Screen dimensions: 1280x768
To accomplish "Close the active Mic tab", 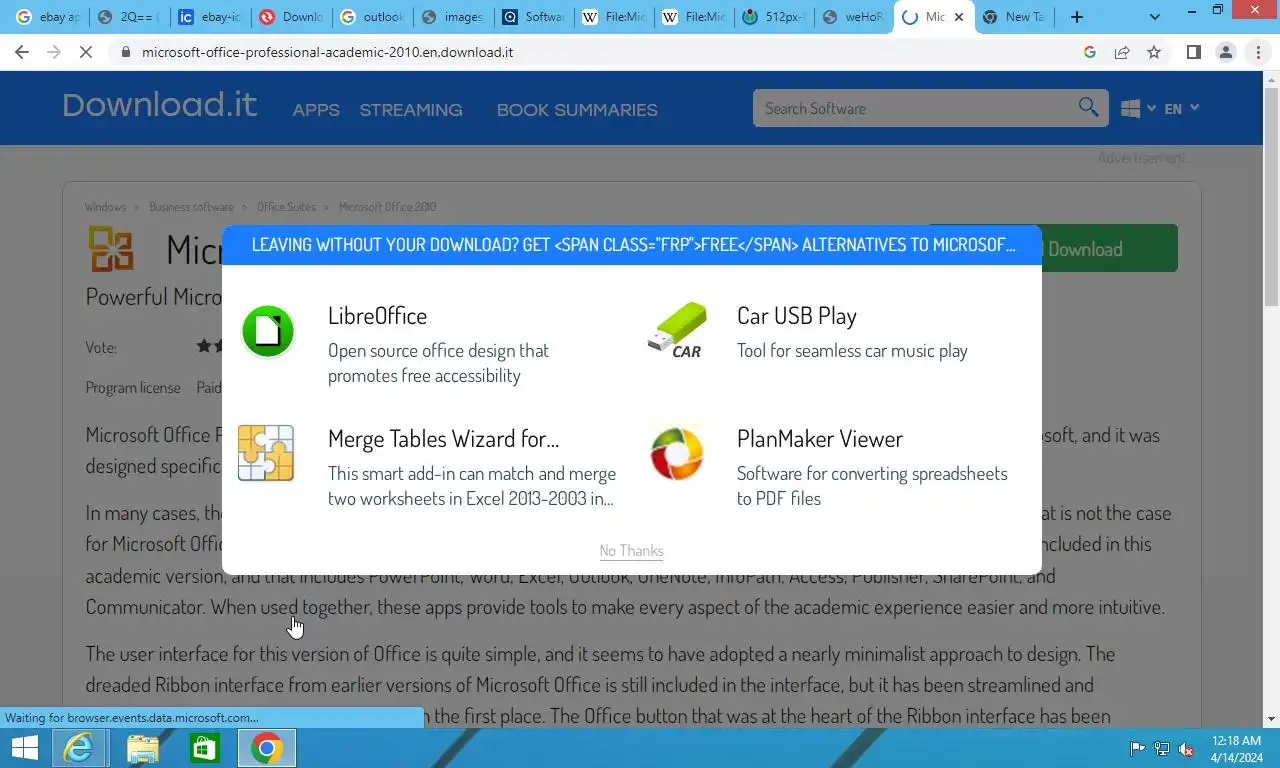I will click(959, 17).
